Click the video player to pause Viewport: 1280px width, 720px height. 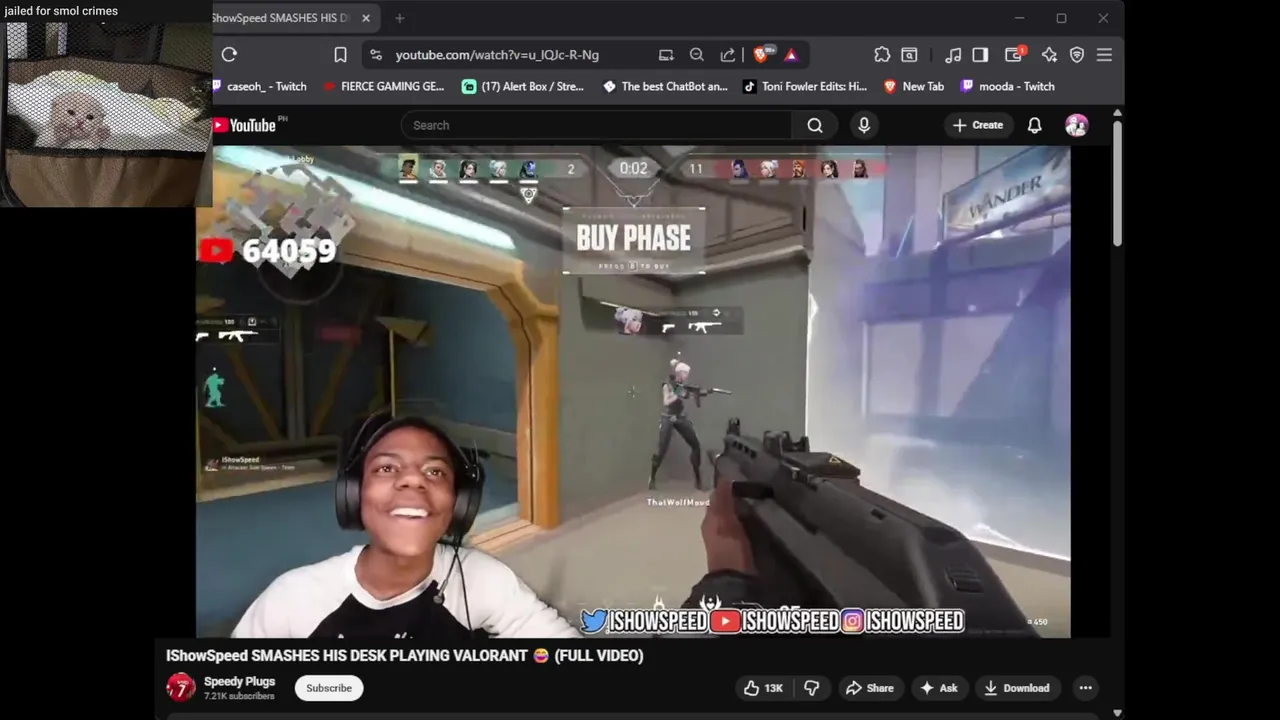tap(633, 391)
